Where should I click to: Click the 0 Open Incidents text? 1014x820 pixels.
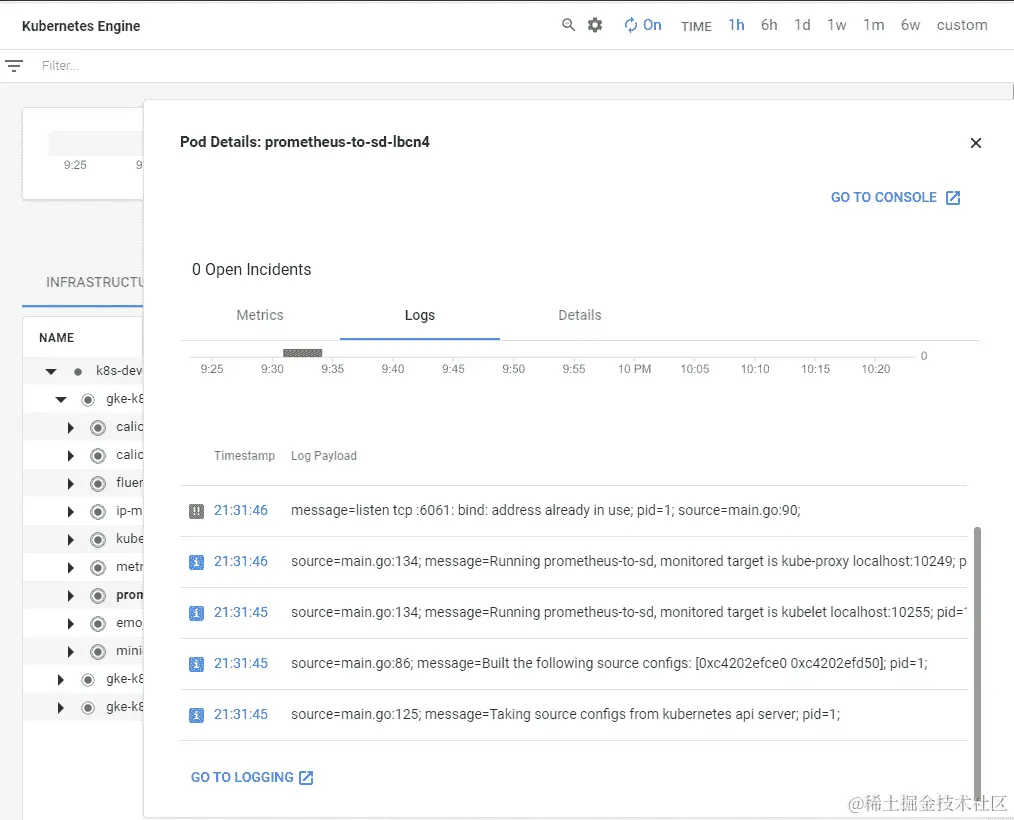(252, 270)
